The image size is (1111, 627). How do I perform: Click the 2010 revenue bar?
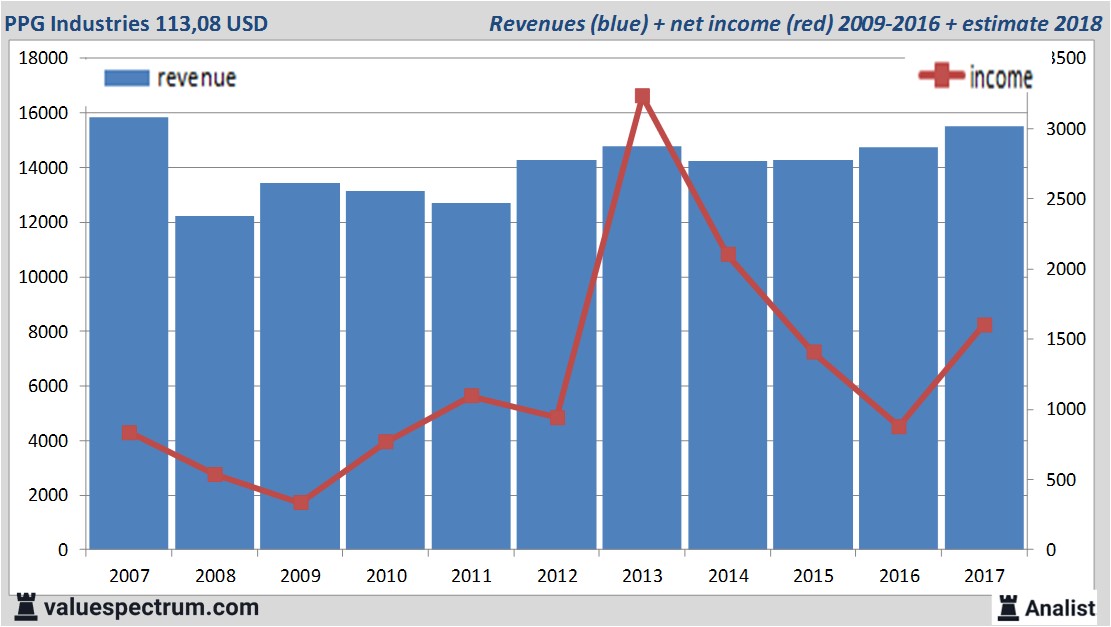pos(385,370)
